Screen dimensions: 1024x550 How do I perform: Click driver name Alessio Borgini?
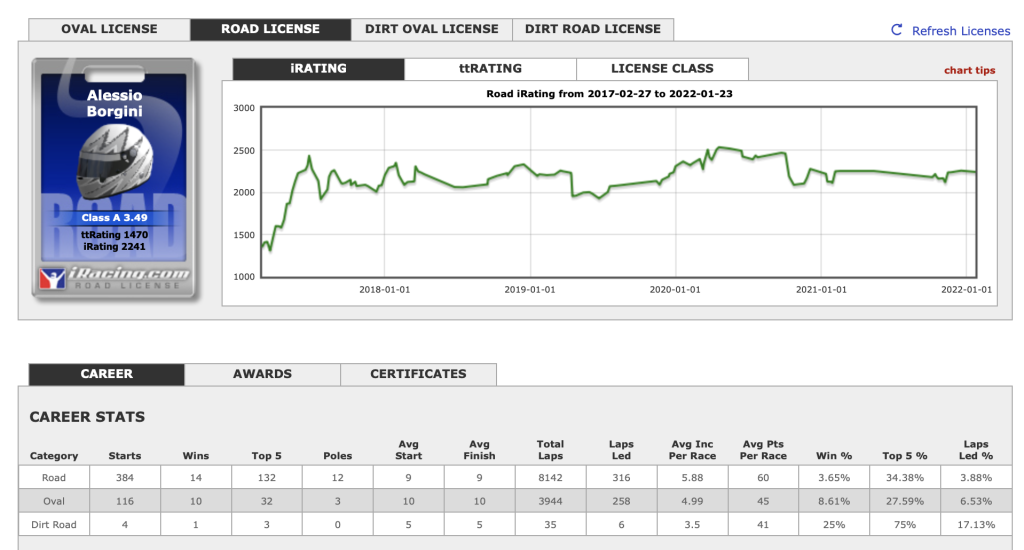pyautogui.click(x=114, y=103)
